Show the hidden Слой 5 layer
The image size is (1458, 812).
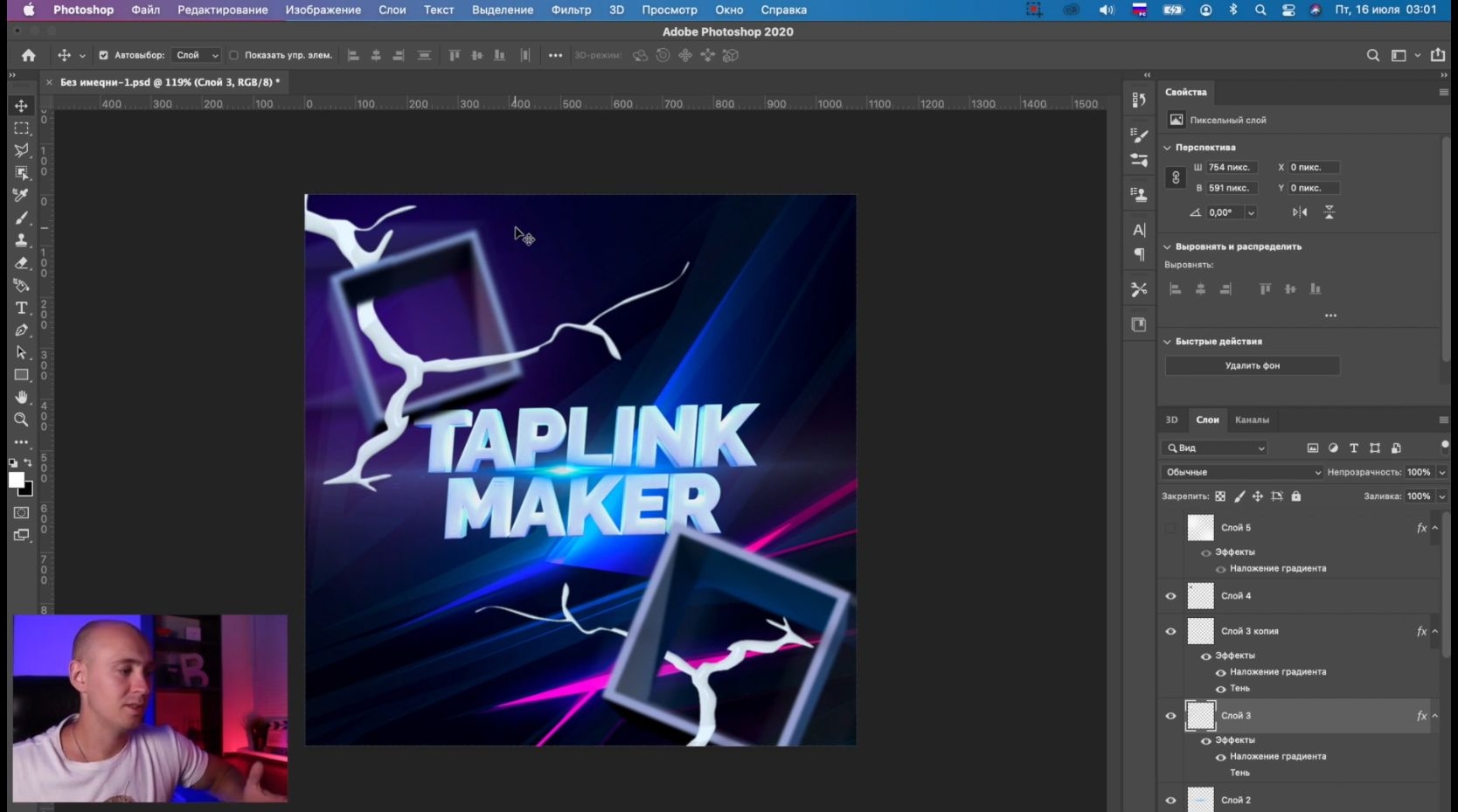coord(1170,528)
